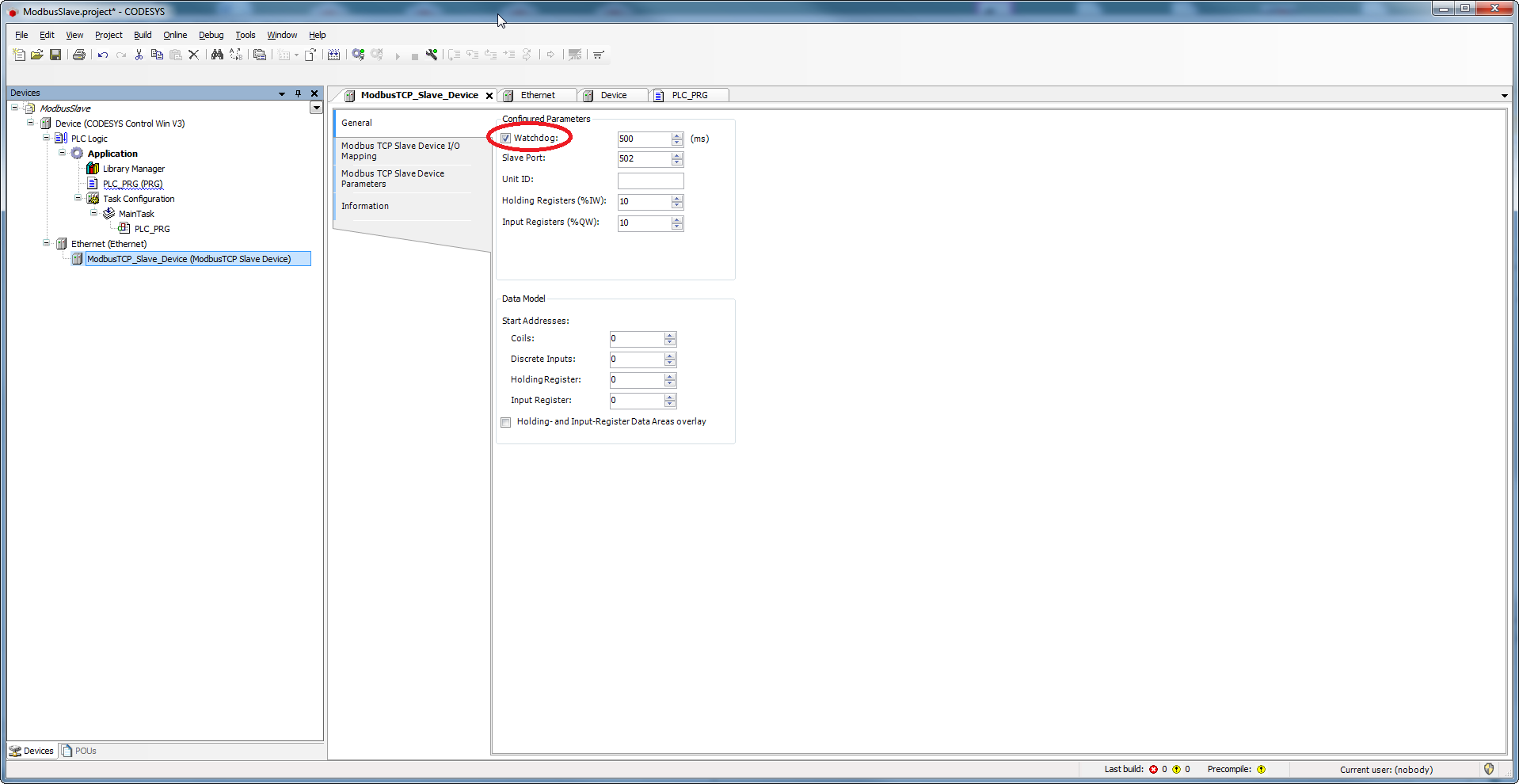Collapse the Task Configuration tree node
1519x784 pixels.
pyautogui.click(x=78, y=199)
